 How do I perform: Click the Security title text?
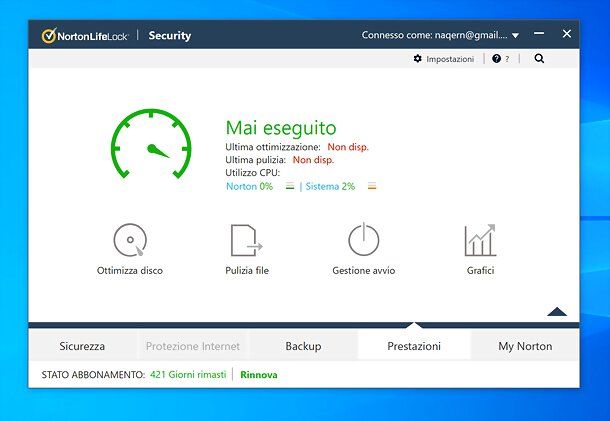(170, 36)
